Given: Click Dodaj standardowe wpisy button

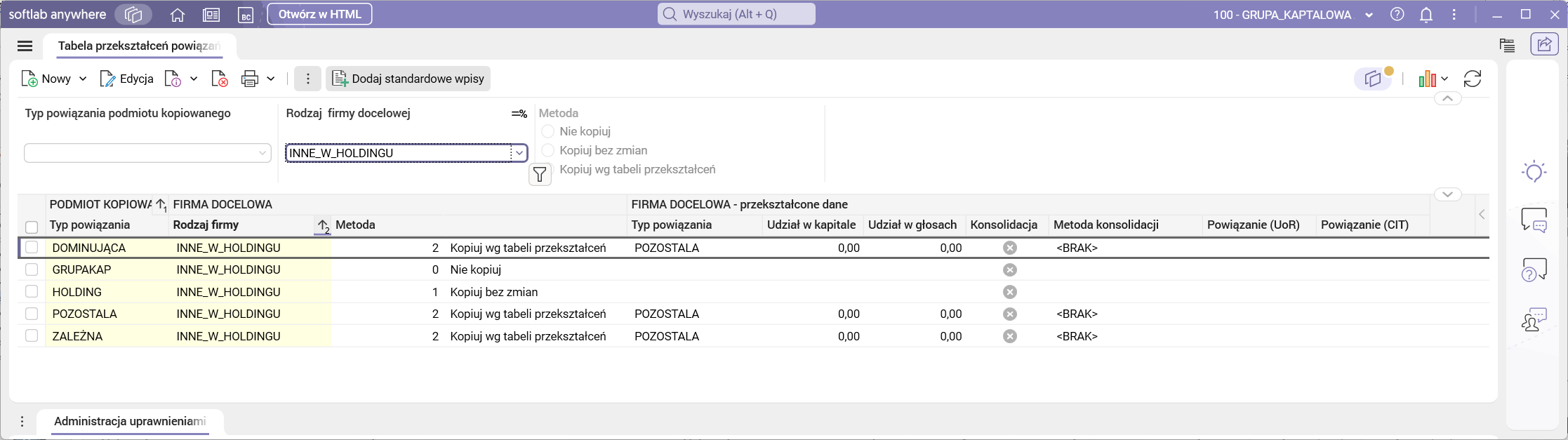Looking at the screenshot, I should (408, 79).
